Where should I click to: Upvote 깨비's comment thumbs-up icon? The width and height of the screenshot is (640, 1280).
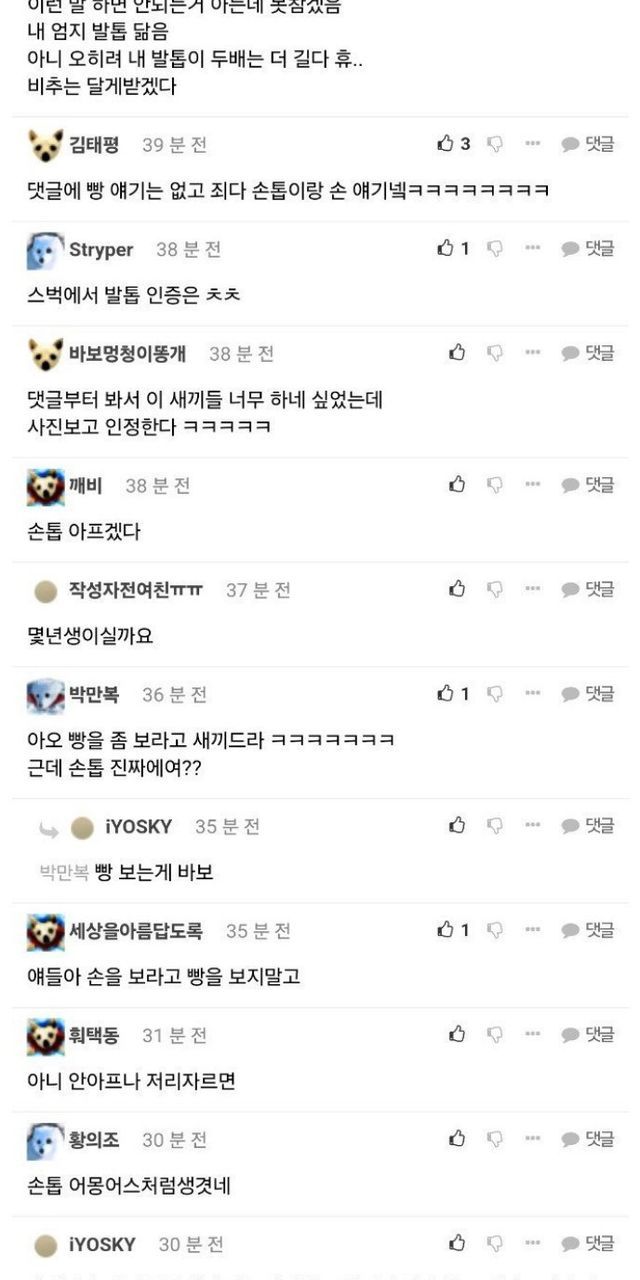458,485
